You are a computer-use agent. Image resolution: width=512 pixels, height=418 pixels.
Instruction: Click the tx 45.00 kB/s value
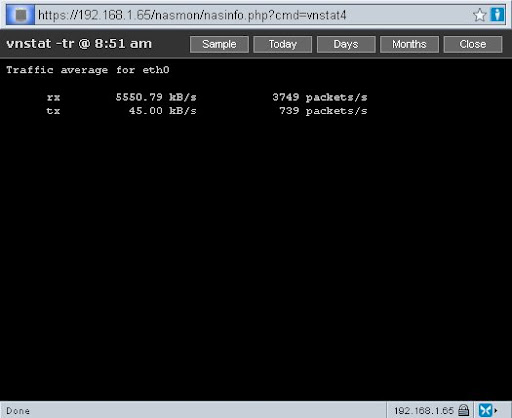[163, 111]
